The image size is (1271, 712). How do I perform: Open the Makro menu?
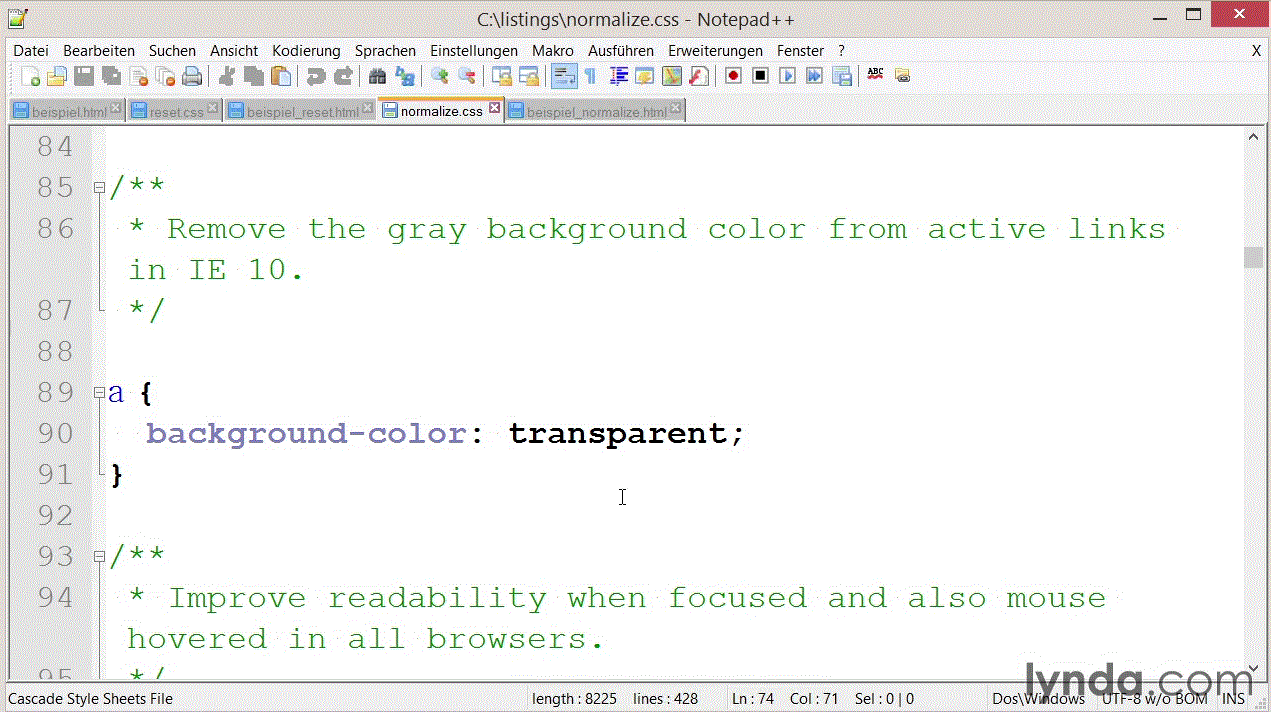(x=553, y=50)
